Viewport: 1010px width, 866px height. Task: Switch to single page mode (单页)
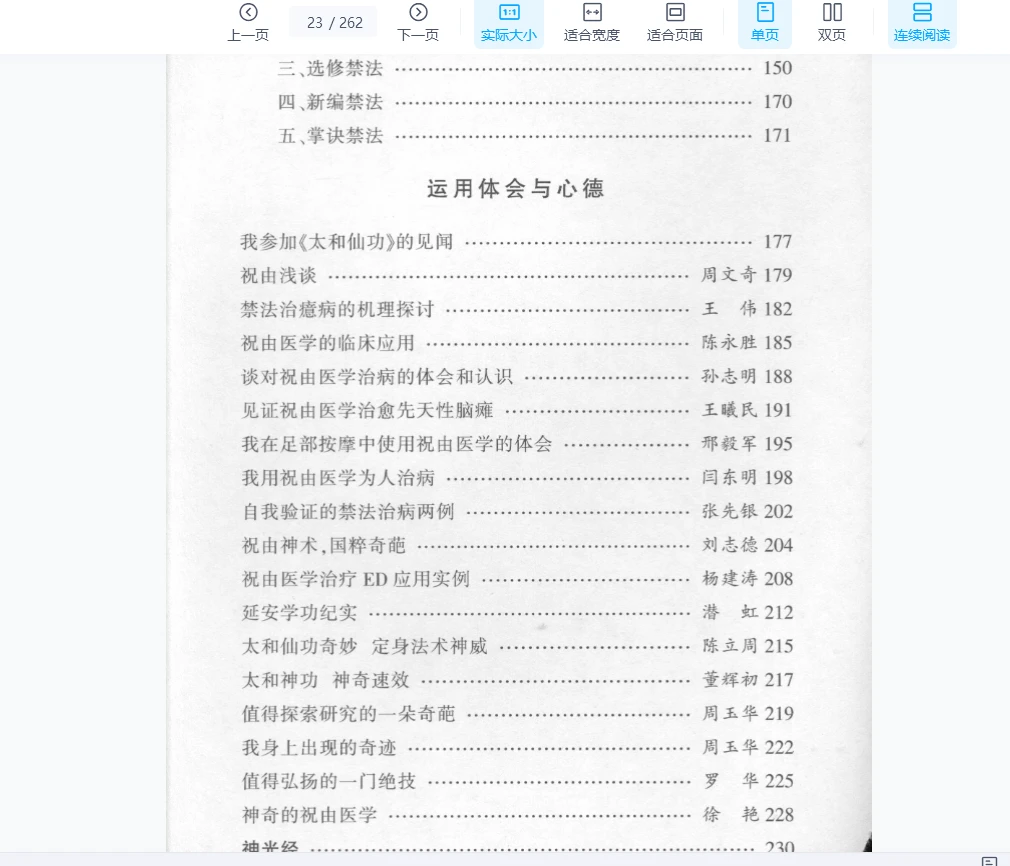765,23
